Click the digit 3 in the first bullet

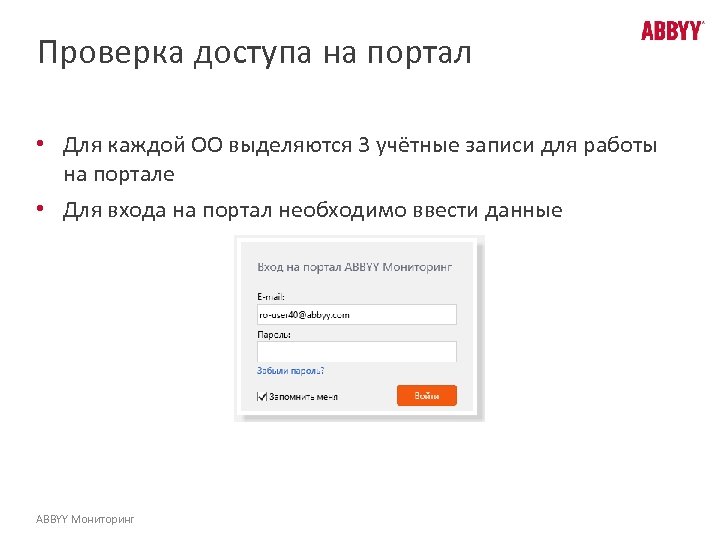click(364, 147)
